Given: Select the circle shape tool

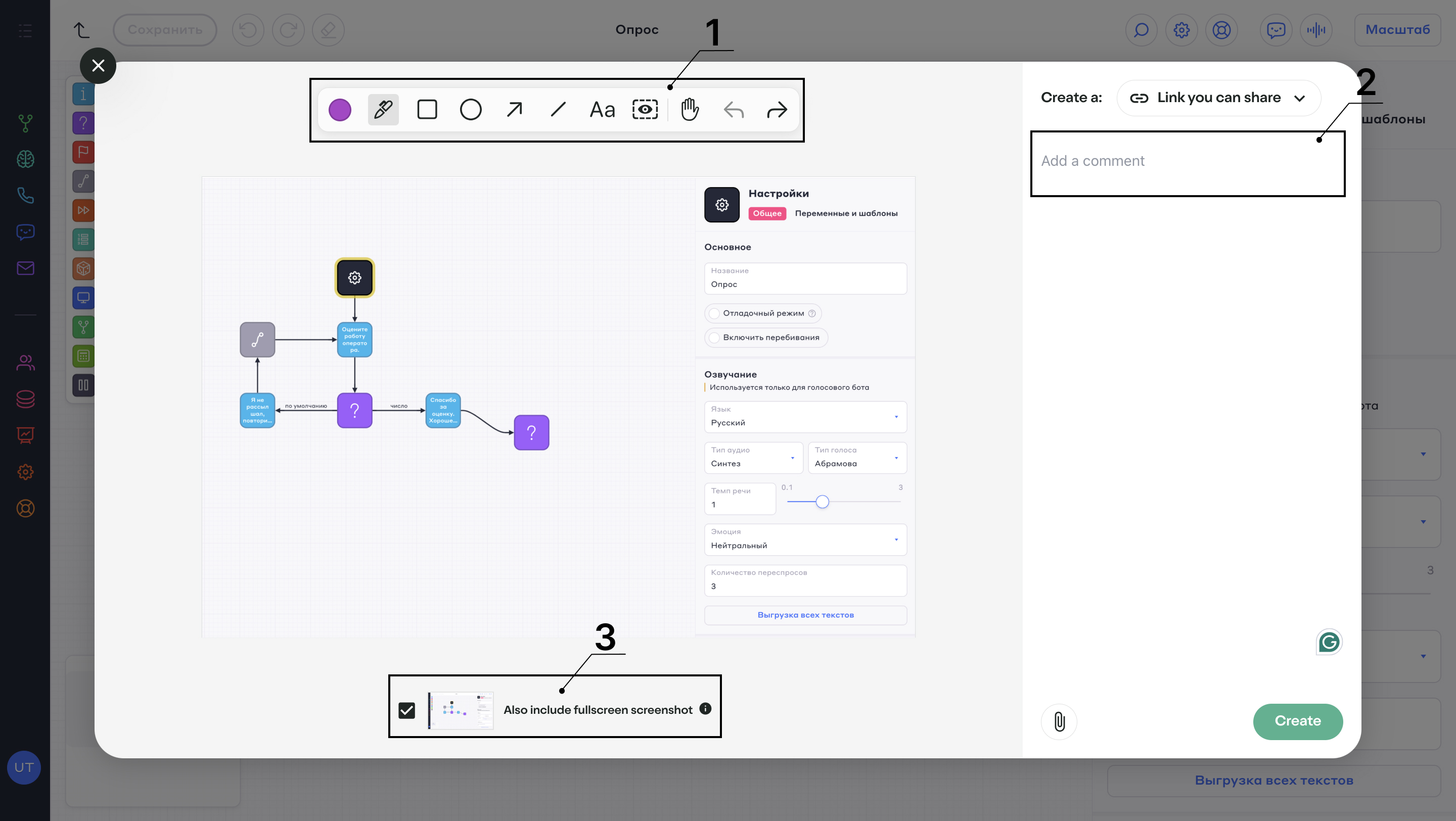Looking at the screenshot, I should click(x=470, y=110).
